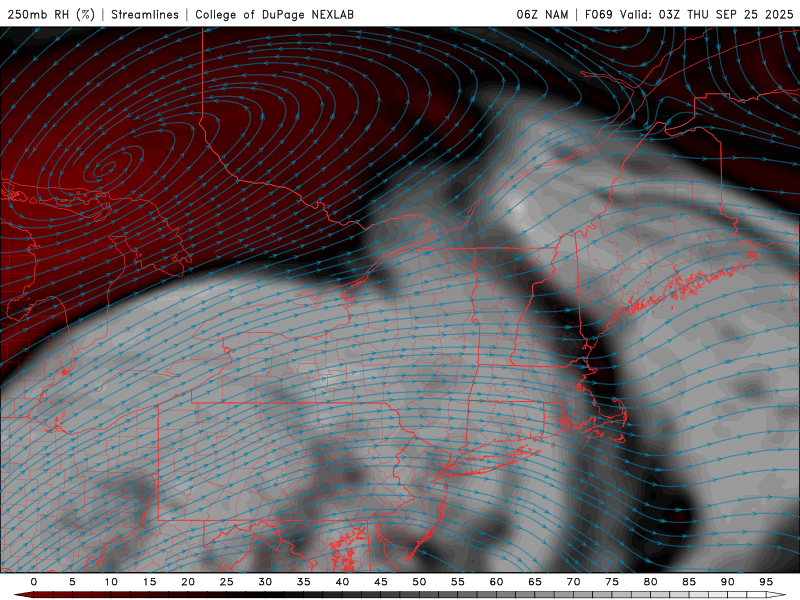Click the "Valid: 03Z THU SEP 25 2025" text

click(x=707, y=15)
